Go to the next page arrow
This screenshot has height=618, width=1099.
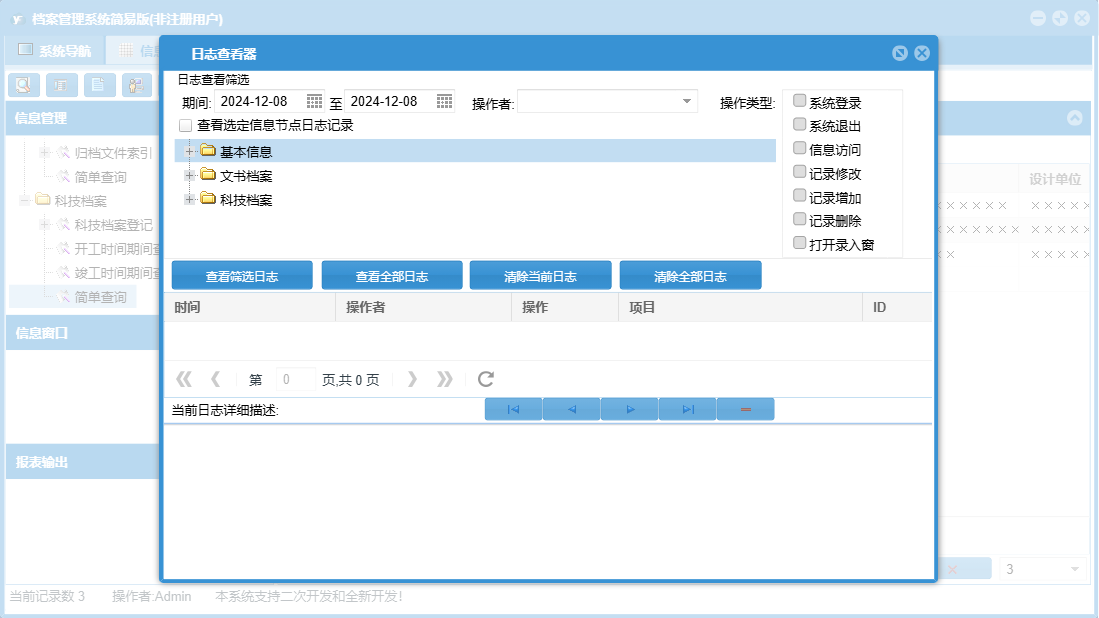pyautogui.click(x=412, y=379)
